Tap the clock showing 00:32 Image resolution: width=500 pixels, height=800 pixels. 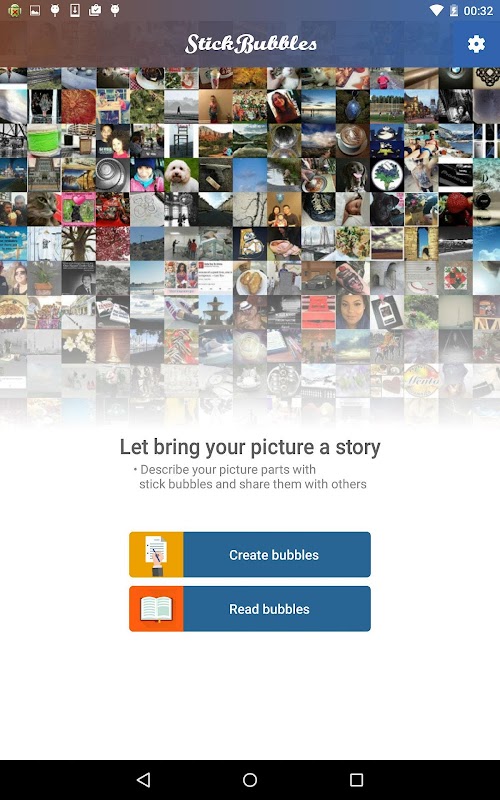(478, 11)
